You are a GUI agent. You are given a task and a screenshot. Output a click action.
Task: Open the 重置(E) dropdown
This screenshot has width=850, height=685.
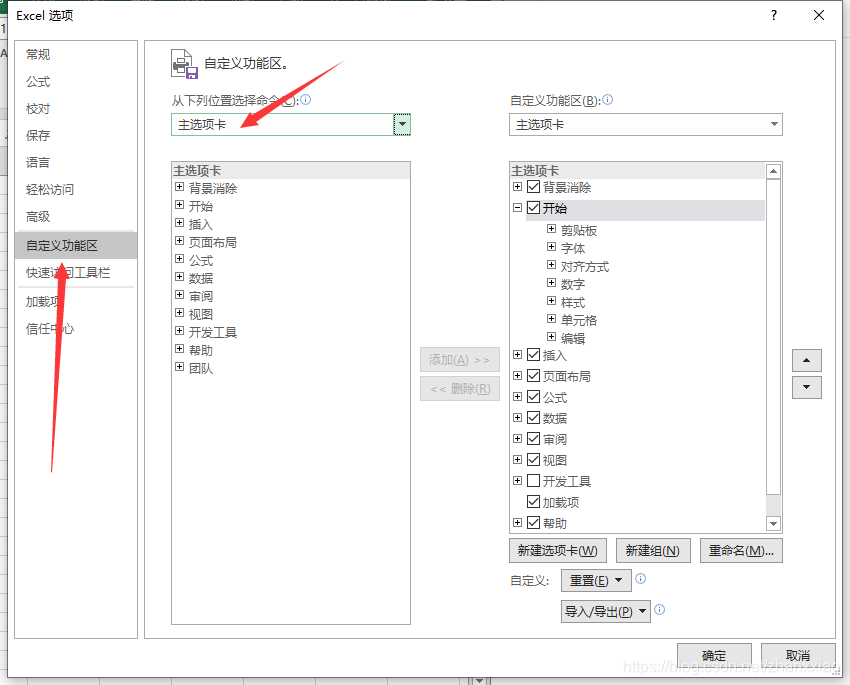pyautogui.click(x=596, y=580)
